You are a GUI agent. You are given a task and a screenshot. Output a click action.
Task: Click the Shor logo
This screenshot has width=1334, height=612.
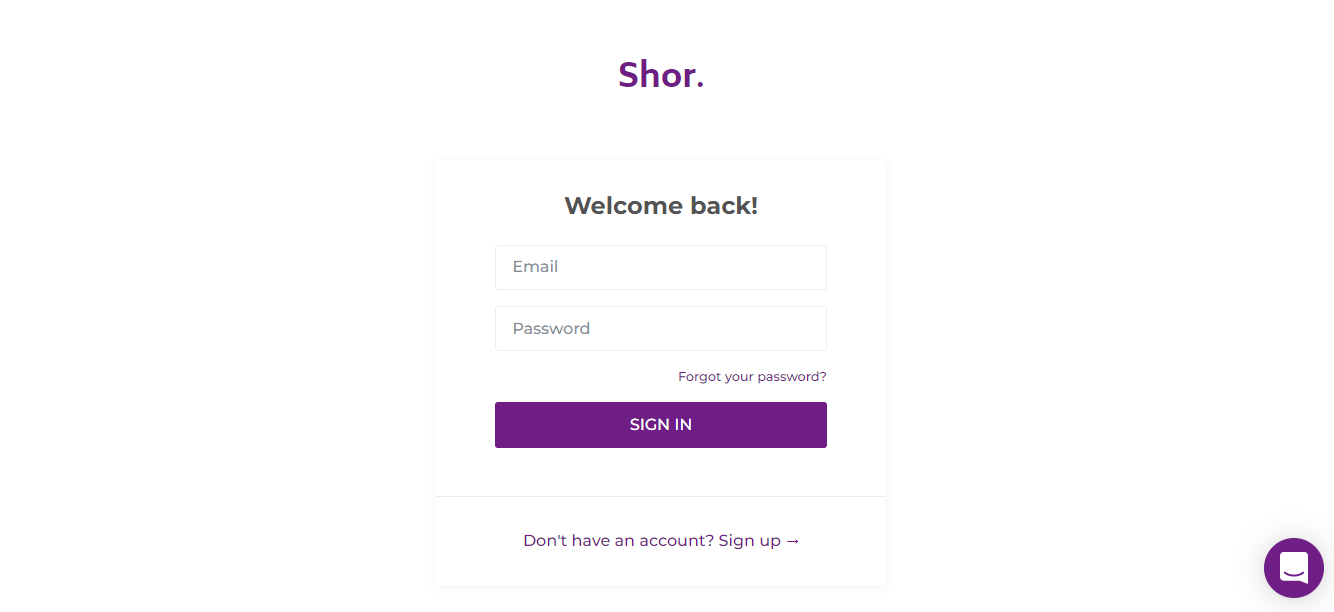coord(661,74)
